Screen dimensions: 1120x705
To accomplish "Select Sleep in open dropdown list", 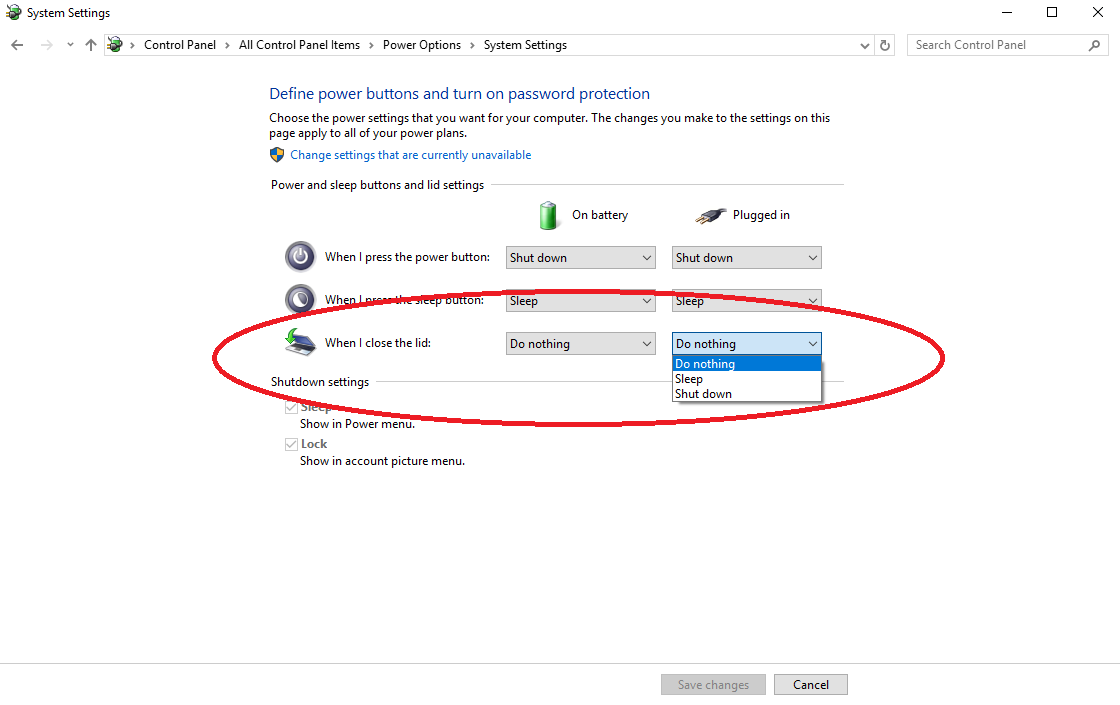I will point(746,379).
